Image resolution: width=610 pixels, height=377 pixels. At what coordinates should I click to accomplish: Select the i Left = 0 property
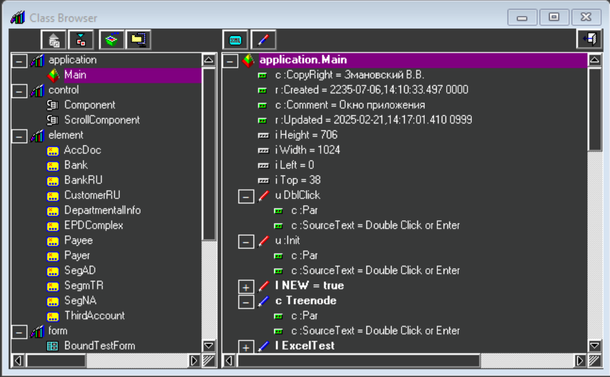294,165
